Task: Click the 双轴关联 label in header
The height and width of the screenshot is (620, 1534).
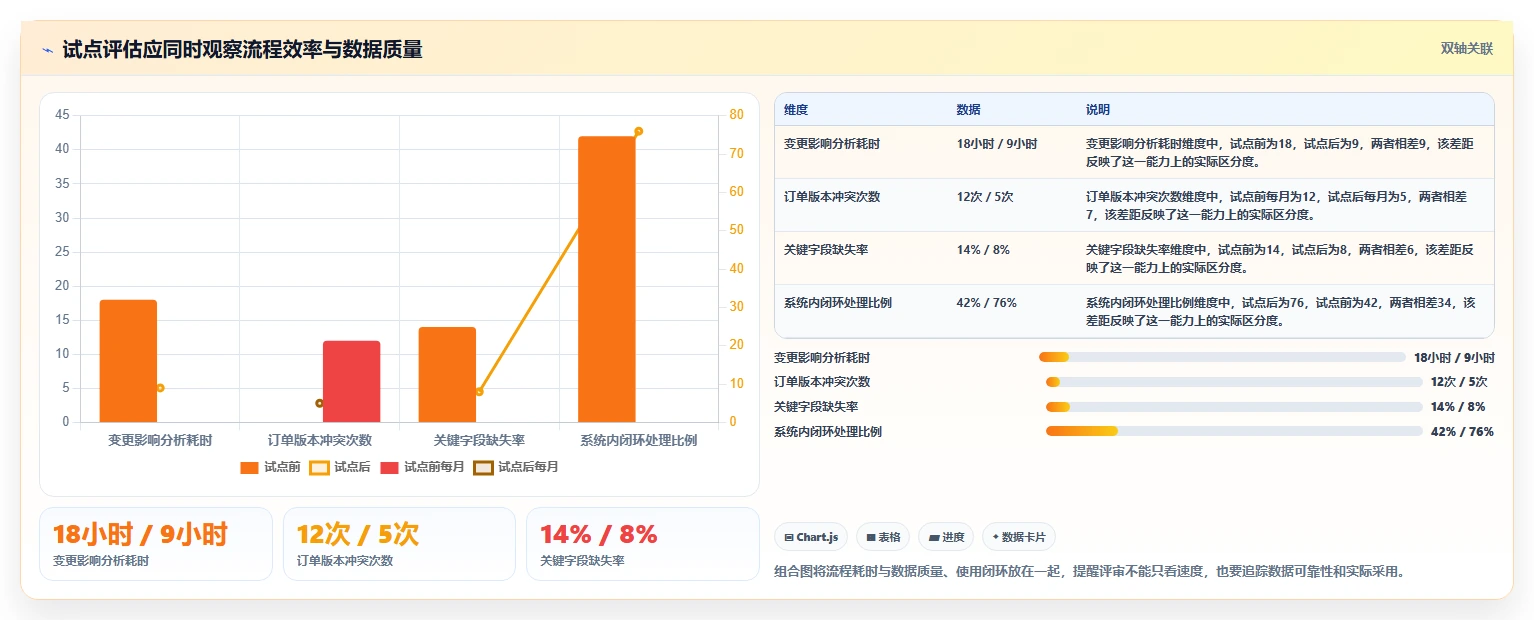Action: pos(1467,49)
